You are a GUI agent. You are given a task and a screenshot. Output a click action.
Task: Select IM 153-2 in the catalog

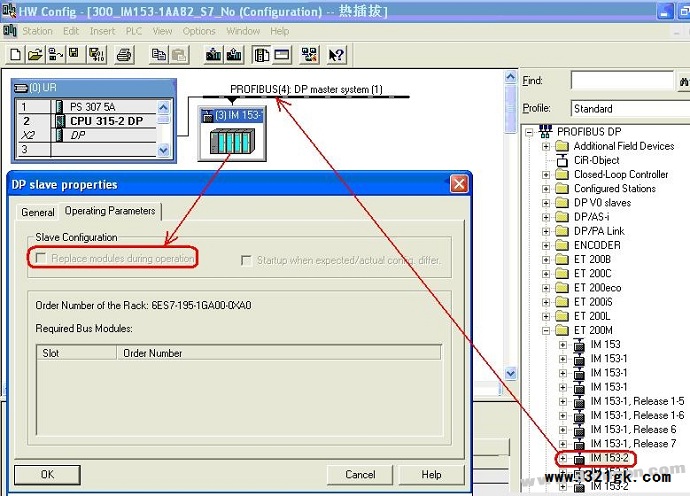point(609,458)
